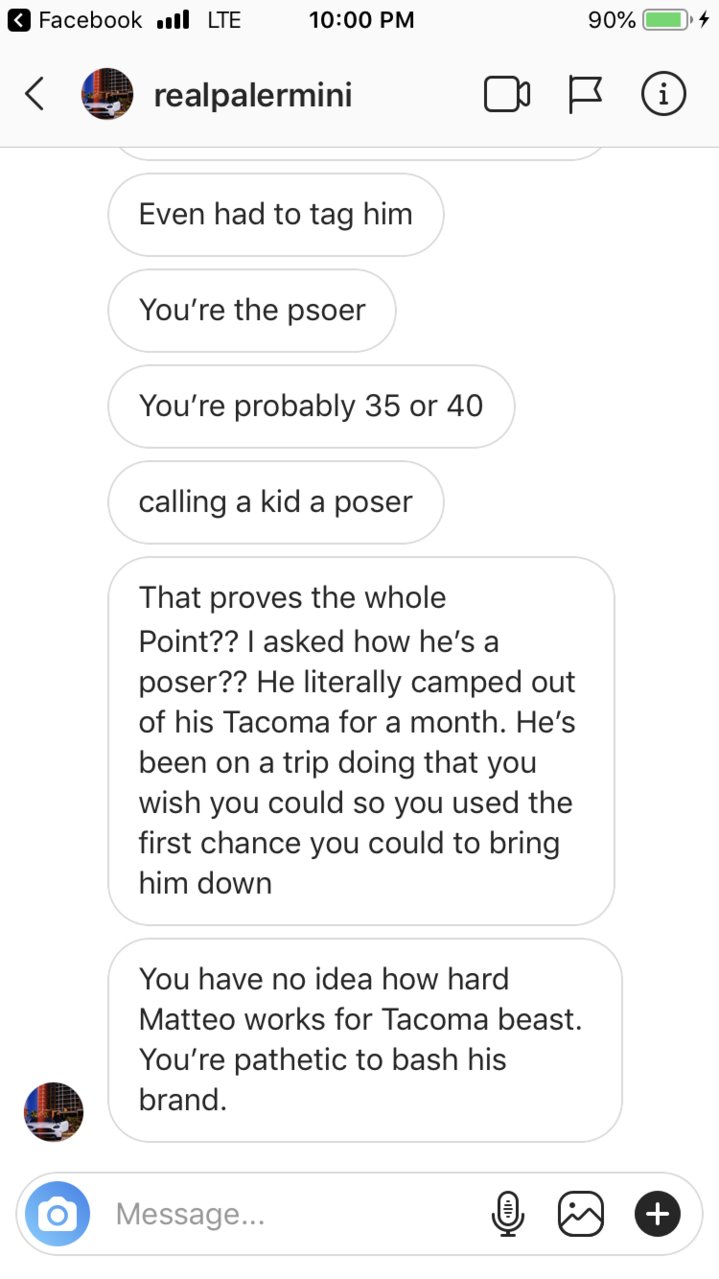Screen dimensions: 719x1279
Task: Select the "Even had to tag him" message
Action: pos(275,214)
